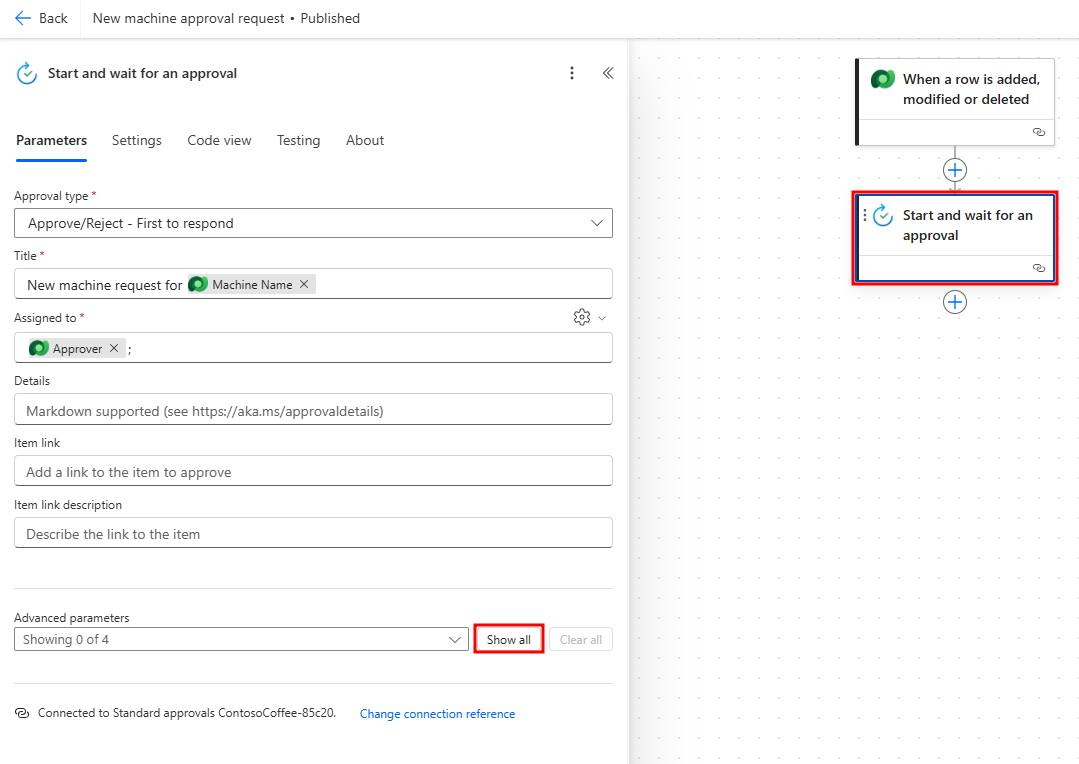Add step below the approval action

click(x=954, y=302)
